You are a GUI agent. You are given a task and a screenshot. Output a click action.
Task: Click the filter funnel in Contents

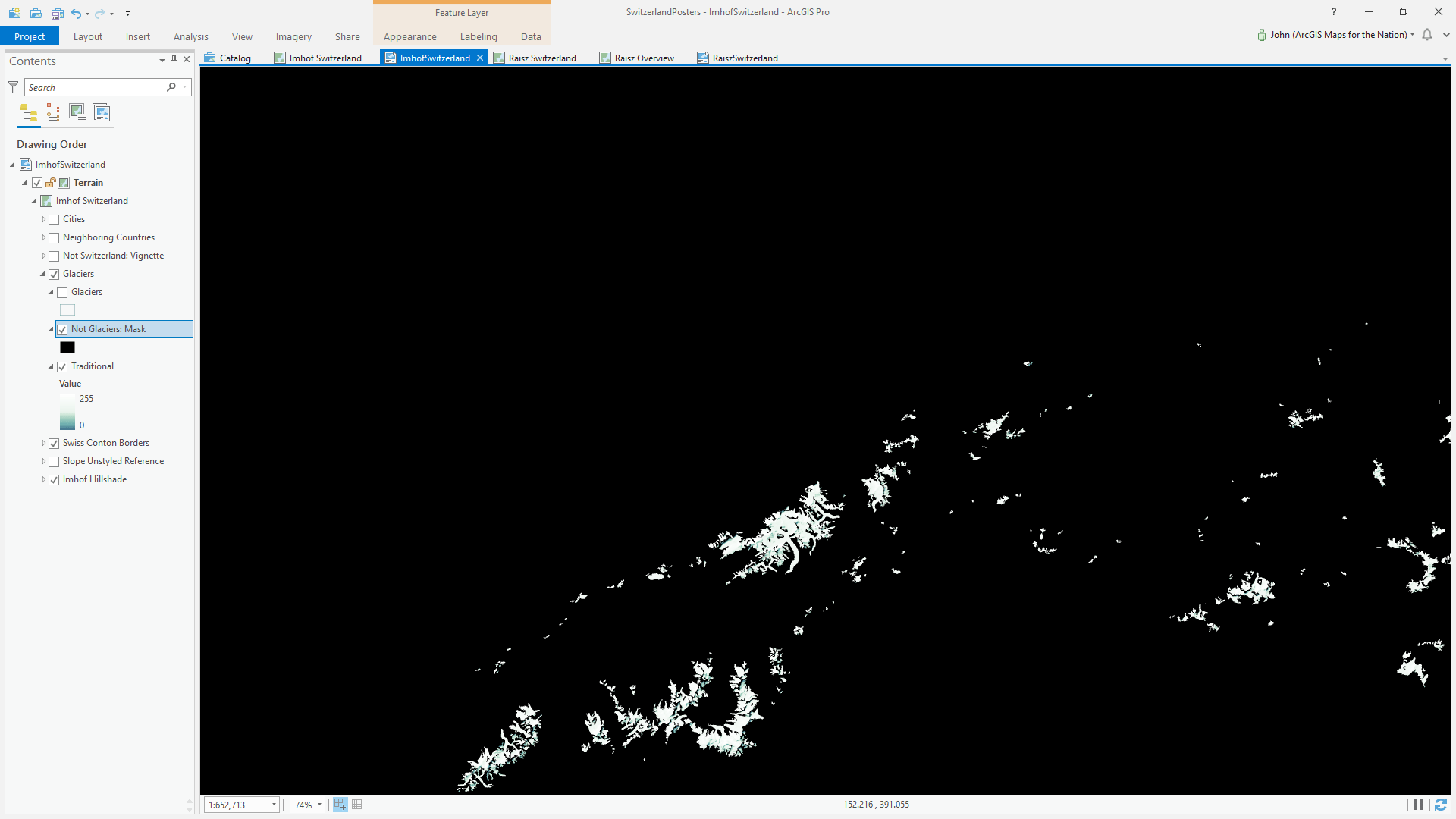[x=14, y=87]
